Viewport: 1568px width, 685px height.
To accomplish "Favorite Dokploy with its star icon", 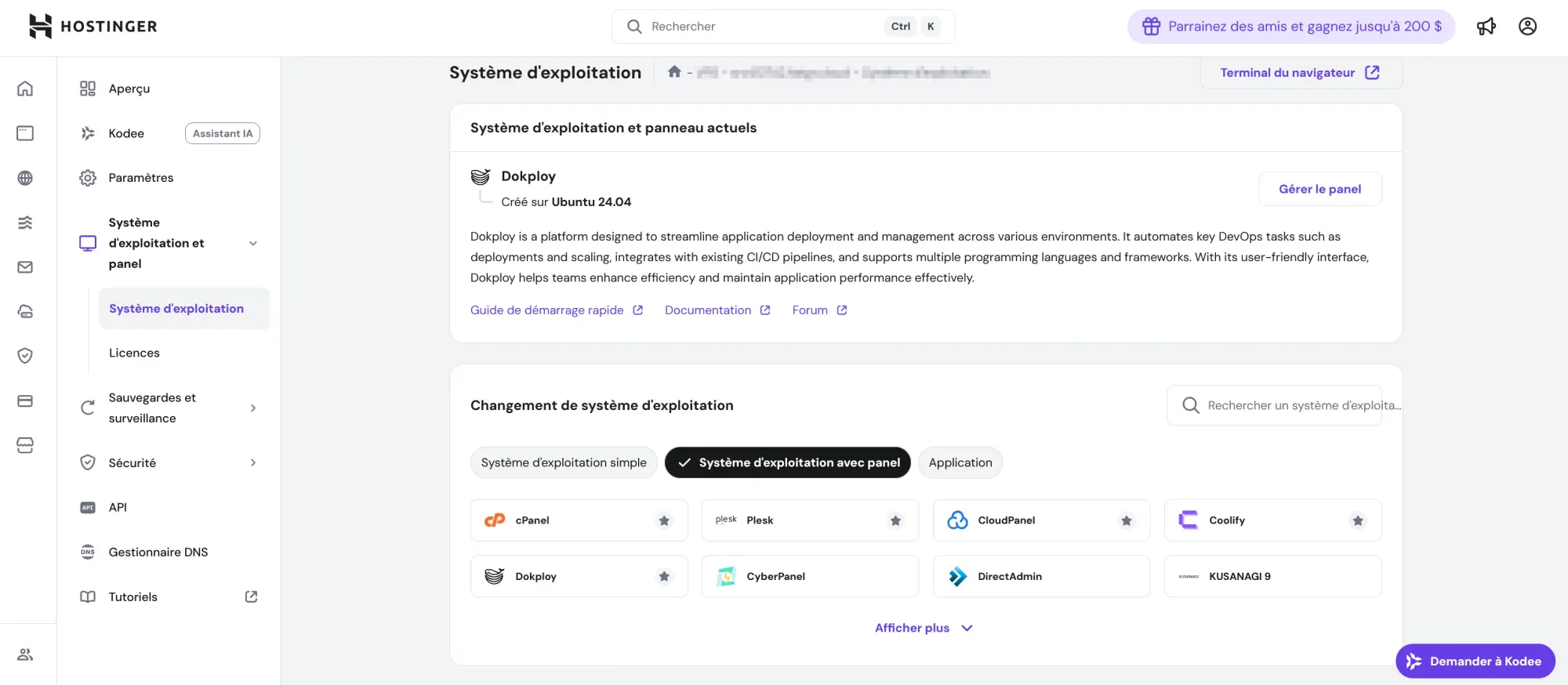I will click(x=664, y=576).
